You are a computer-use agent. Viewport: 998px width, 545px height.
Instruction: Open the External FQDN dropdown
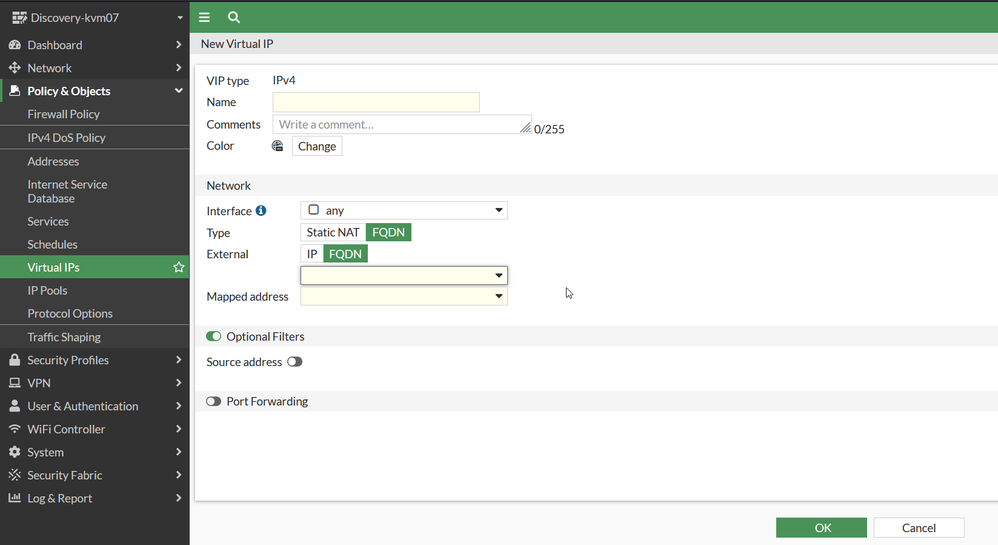404,276
